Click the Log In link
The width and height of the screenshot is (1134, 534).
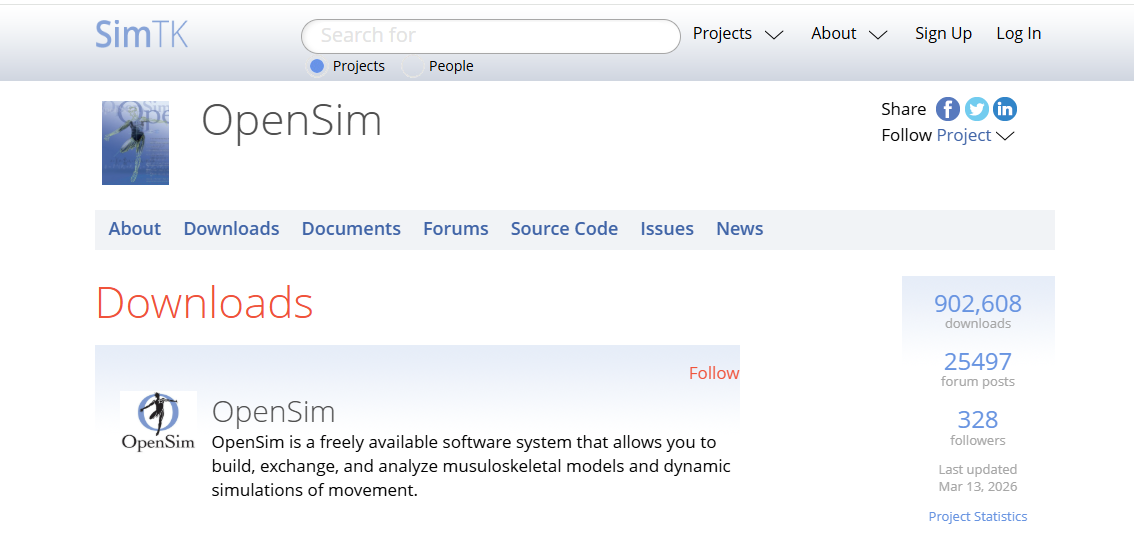coord(1019,33)
